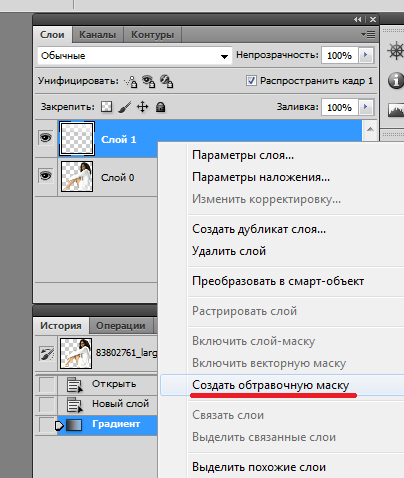Lock image pixels brush icon
404x478 pixels.
tap(124, 107)
